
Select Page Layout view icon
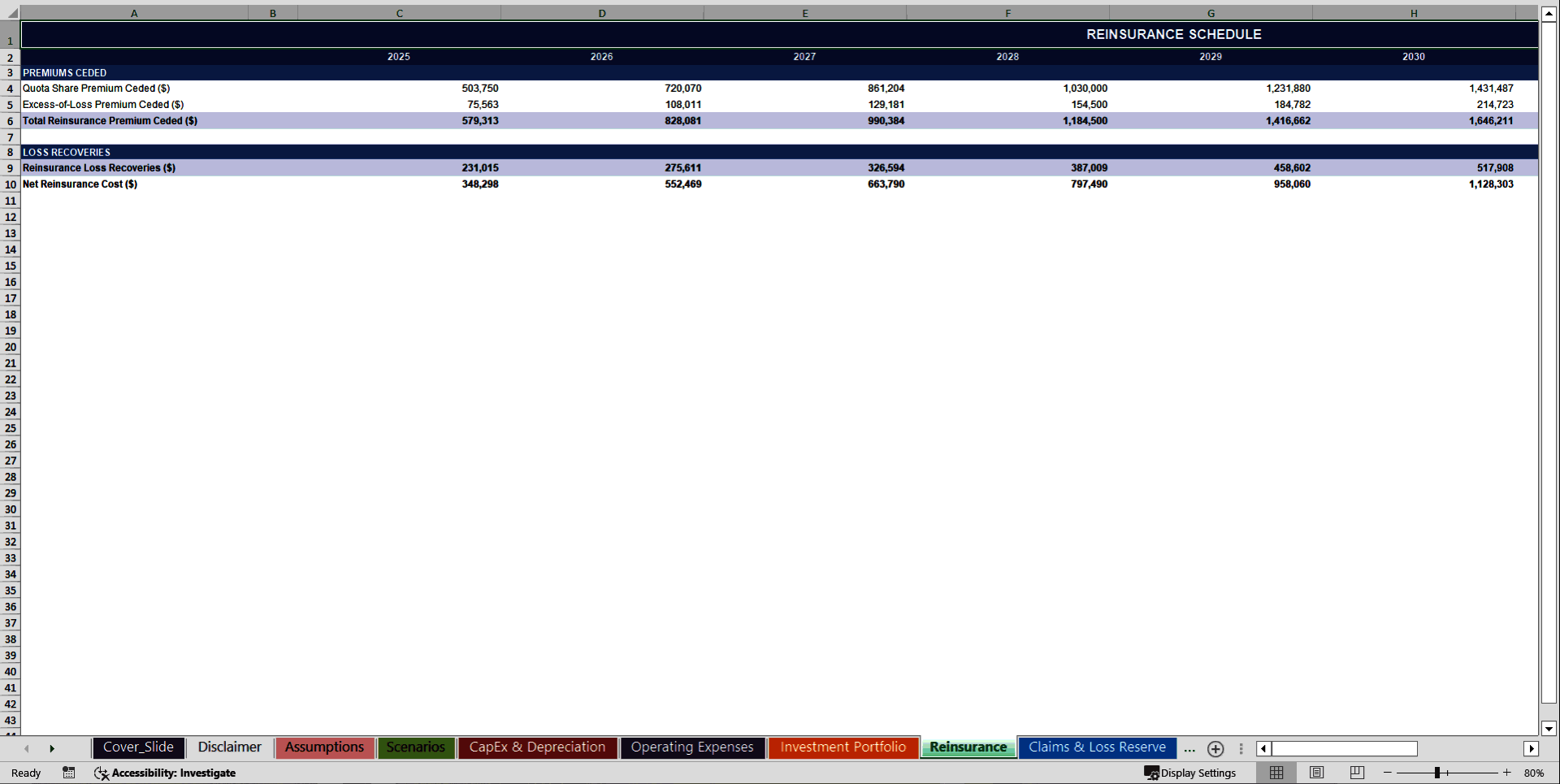1316,773
